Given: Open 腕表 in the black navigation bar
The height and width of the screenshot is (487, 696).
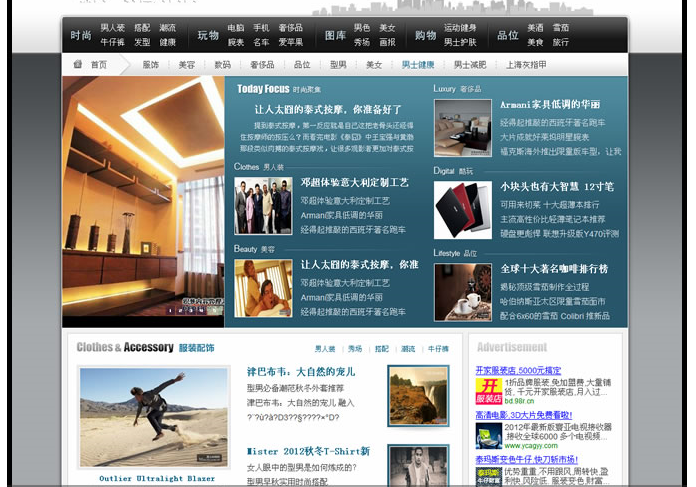Looking at the screenshot, I should 236,42.
